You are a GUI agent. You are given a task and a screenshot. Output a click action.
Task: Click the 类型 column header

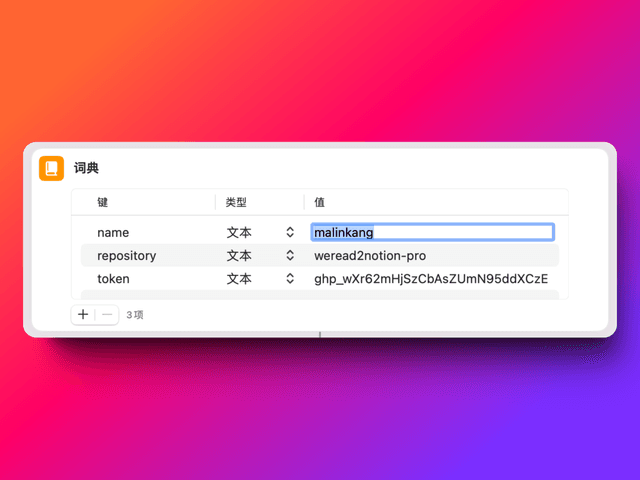coord(236,202)
